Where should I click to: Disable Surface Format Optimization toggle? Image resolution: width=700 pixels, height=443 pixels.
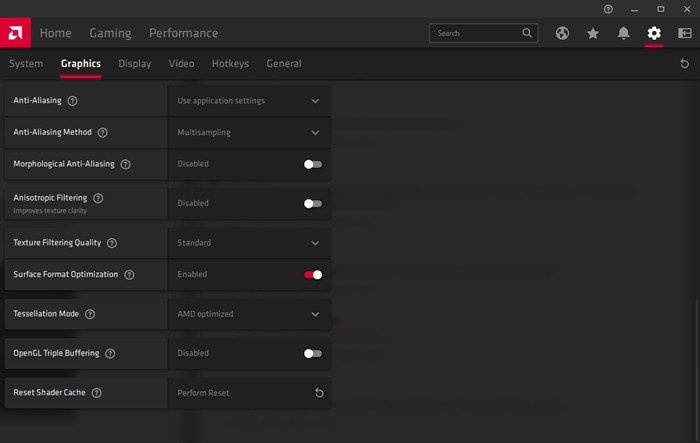(312, 275)
